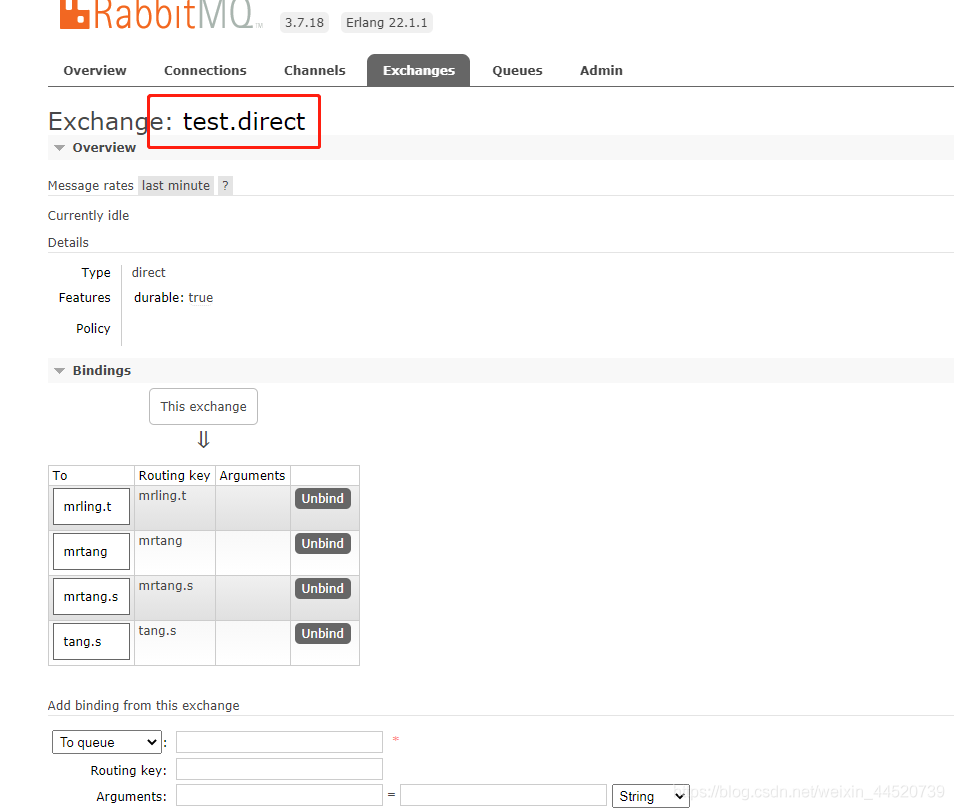Click the 3.7.18 version badge
Screen dimensions: 954x810
click(x=304, y=23)
